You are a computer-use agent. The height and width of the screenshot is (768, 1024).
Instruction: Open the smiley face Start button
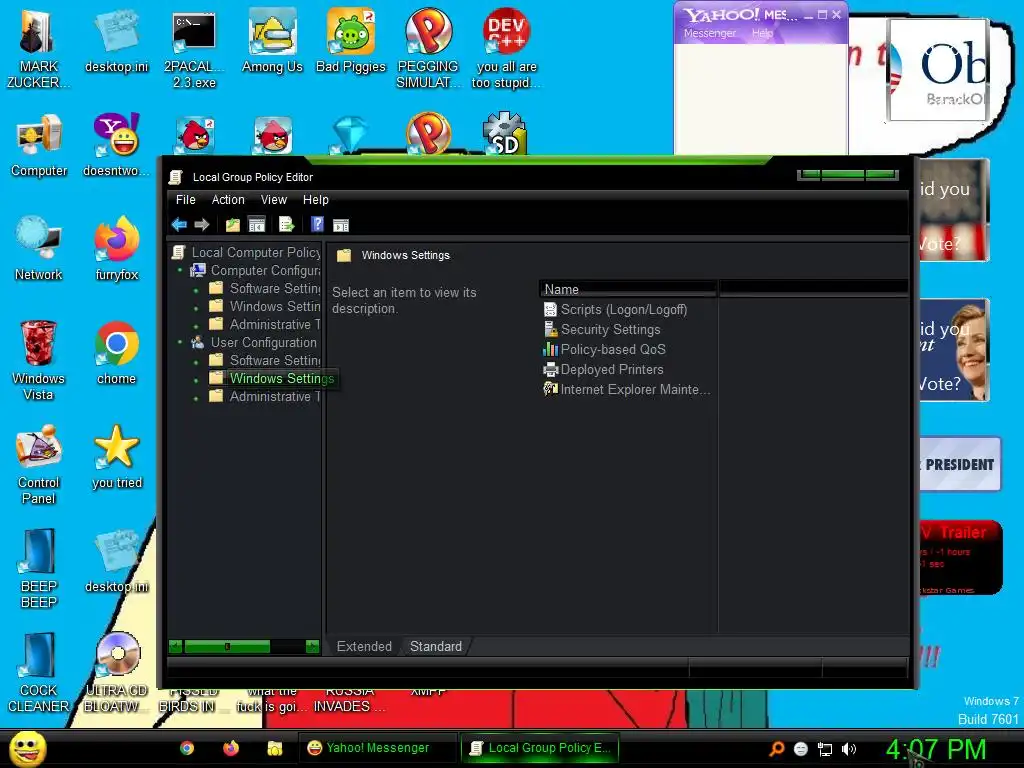click(x=27, y=748)
